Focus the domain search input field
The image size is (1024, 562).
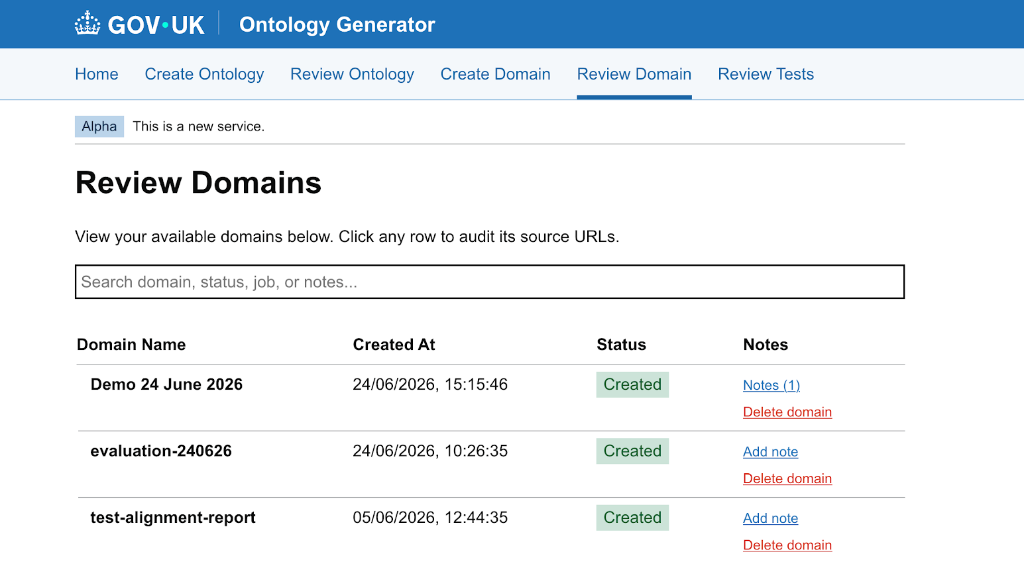coord(490,282)
